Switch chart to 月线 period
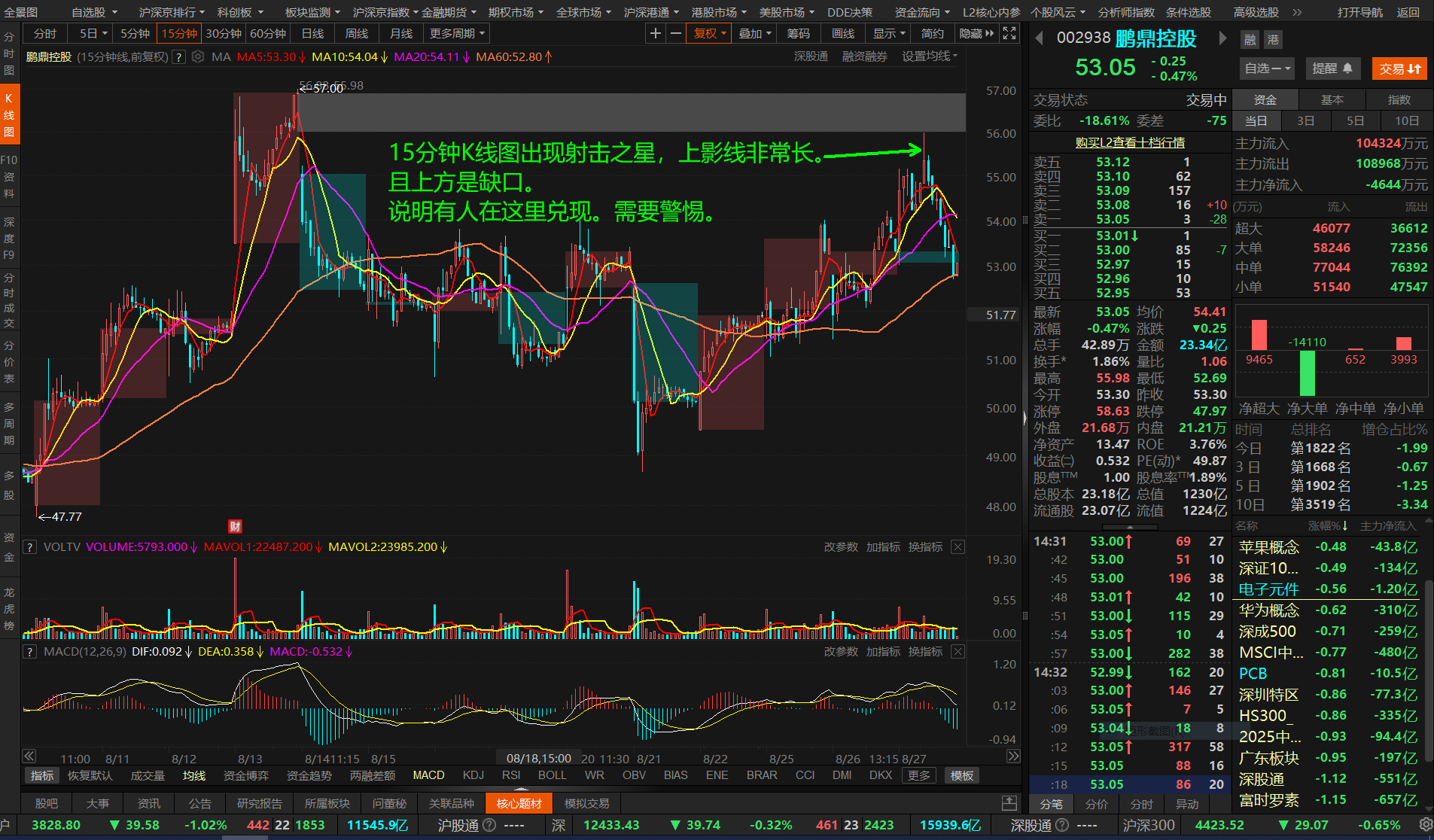The height and width of the screenshot is (840, 1434). tap(401, 33)
